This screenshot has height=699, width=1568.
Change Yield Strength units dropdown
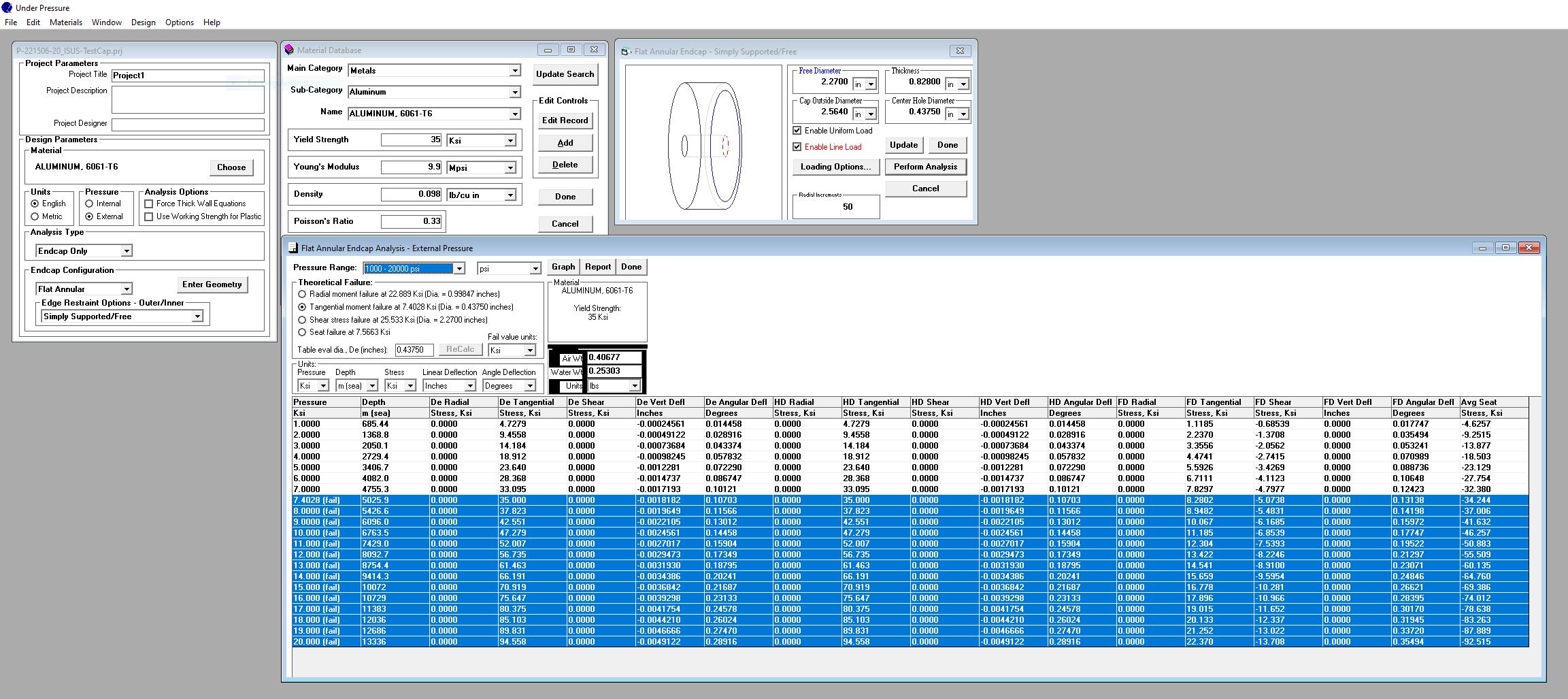(510, 140)
